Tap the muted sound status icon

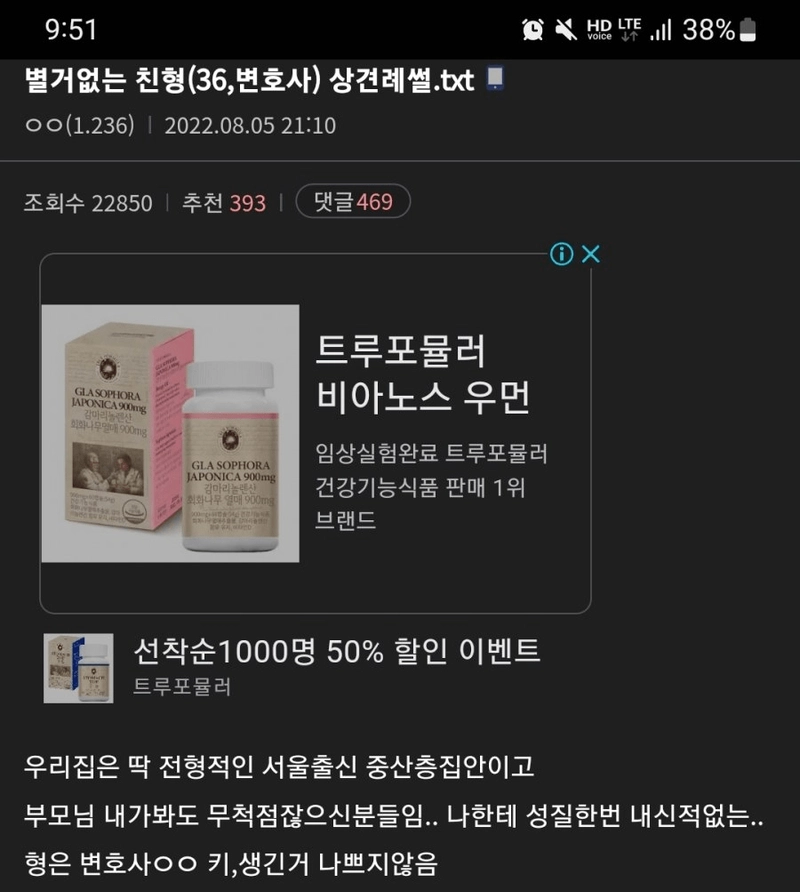(x=566, y=30)
